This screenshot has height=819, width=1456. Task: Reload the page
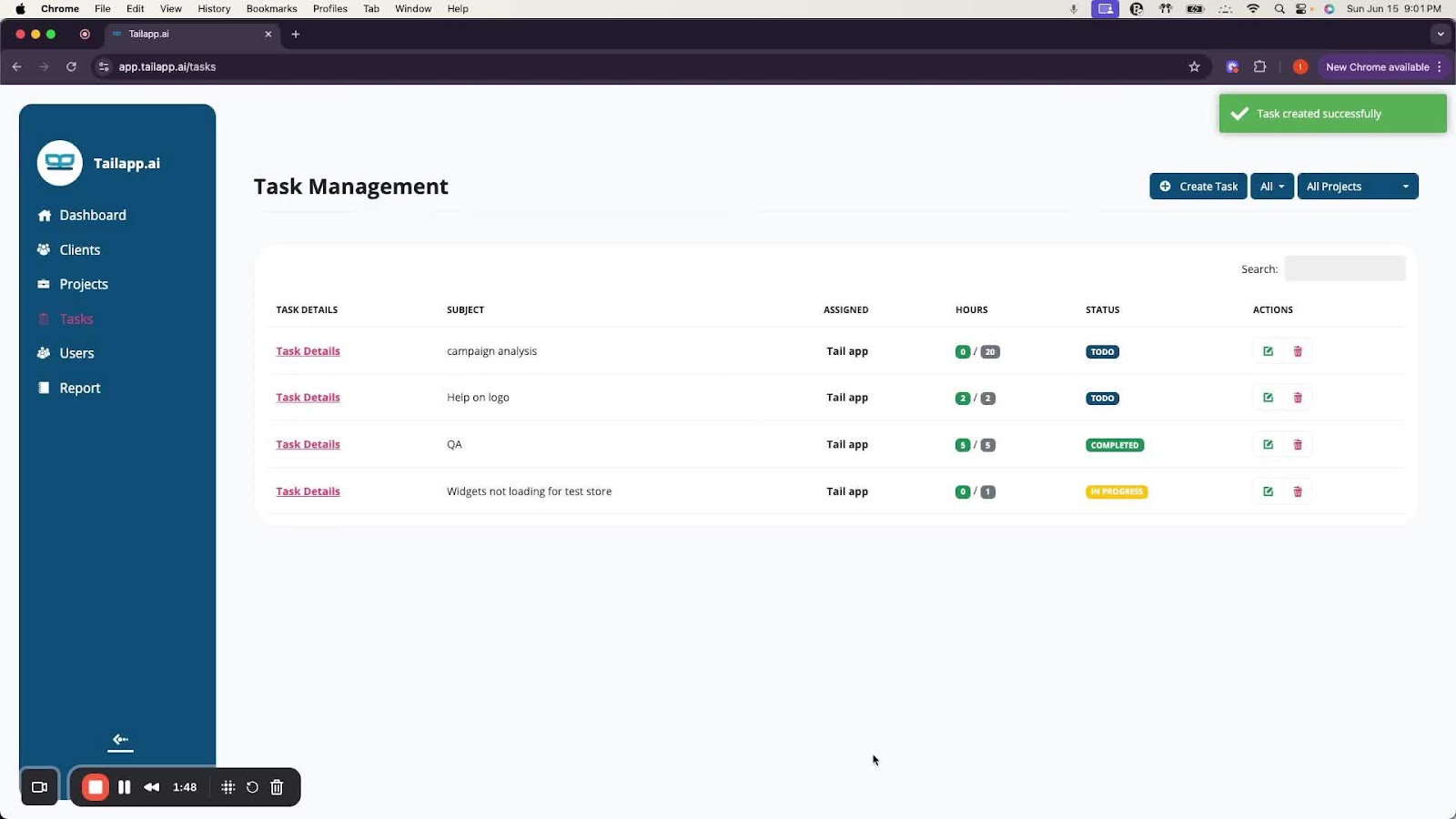point(71,66)
